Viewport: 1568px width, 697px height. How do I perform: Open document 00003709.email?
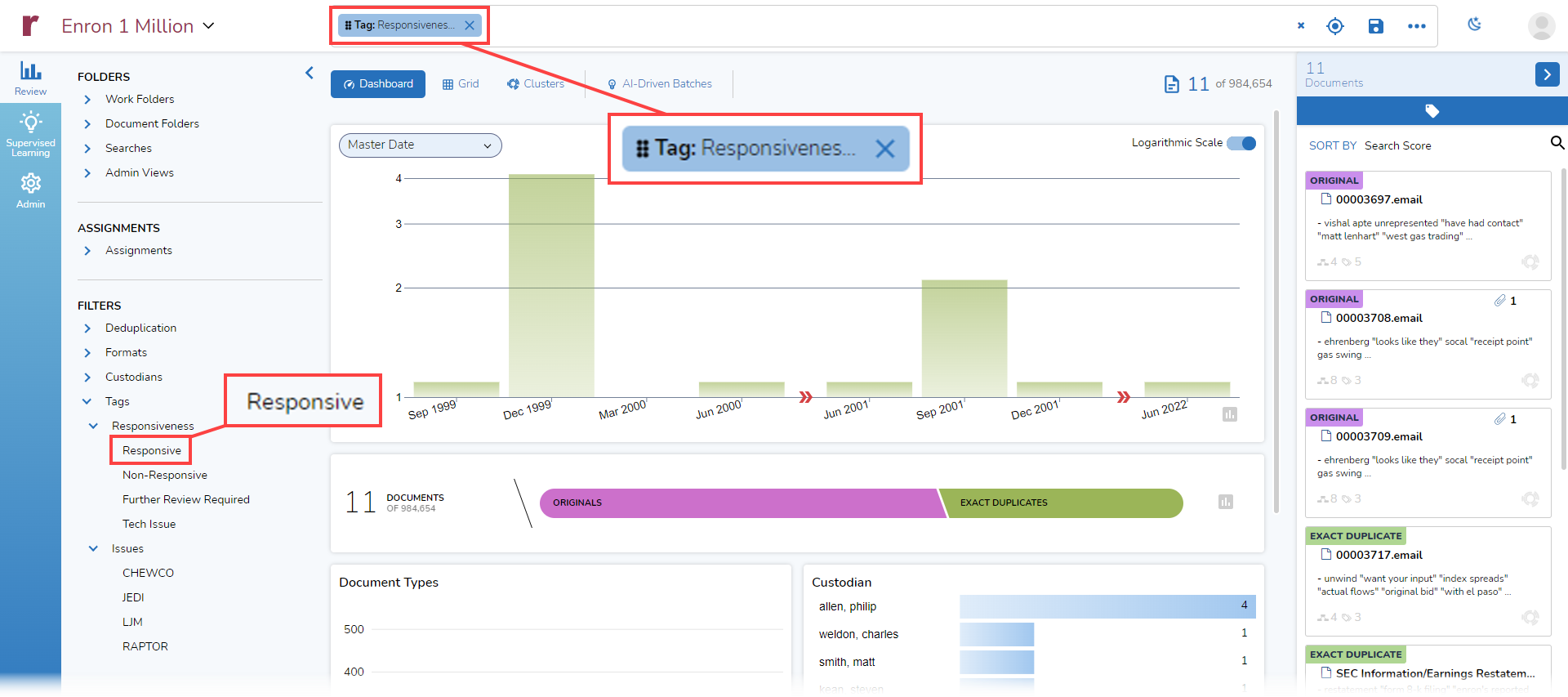click(1379, 436)
